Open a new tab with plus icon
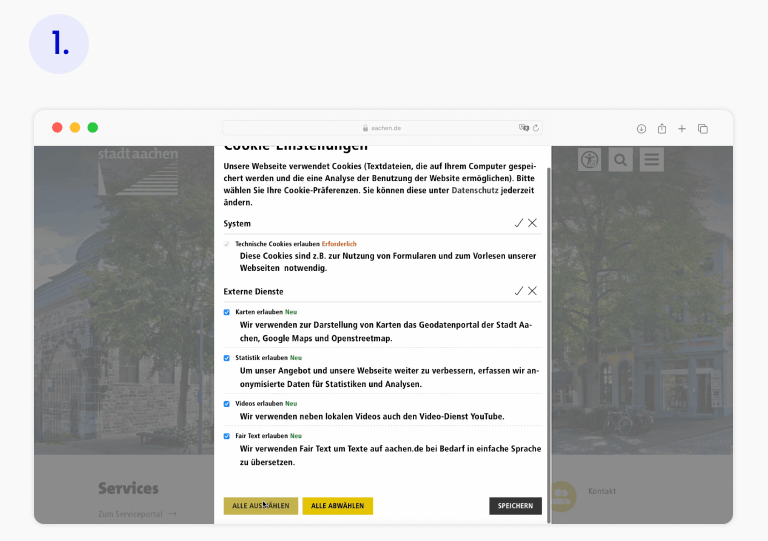 pyautogui.click(x=682, y=129)
